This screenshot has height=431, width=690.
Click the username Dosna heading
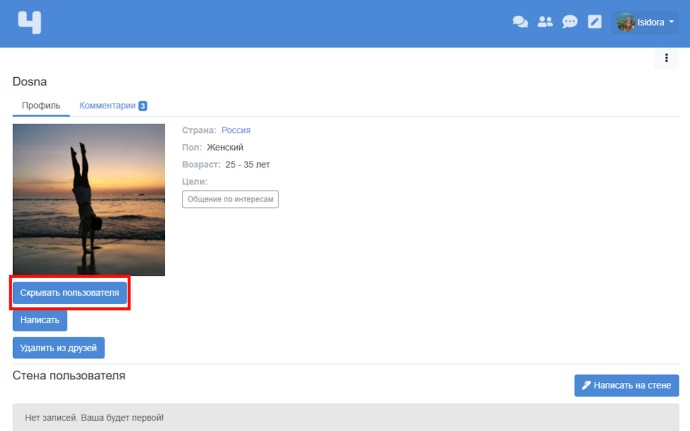(x=30, y=81)
